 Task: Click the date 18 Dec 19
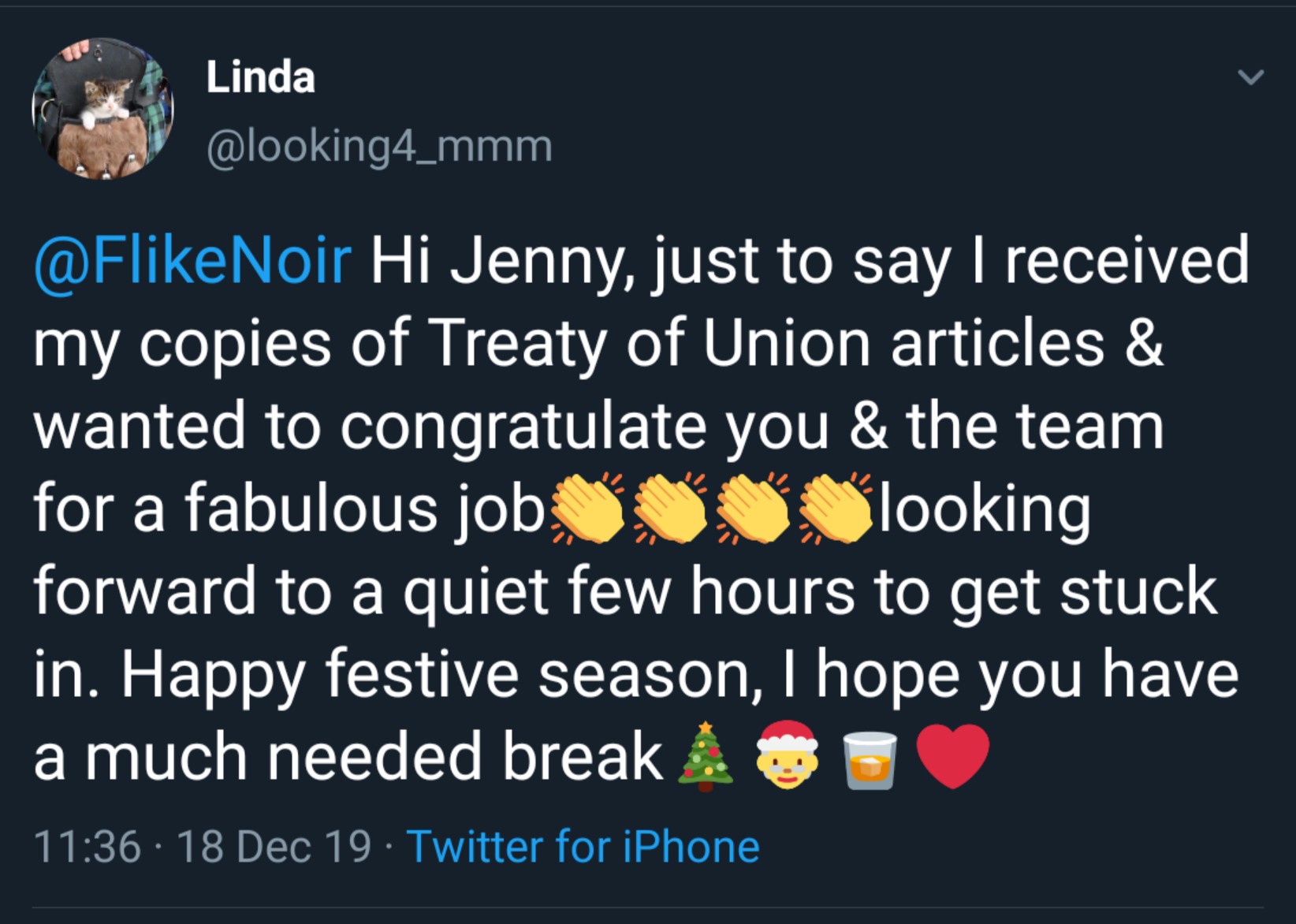tap(274, 847)
